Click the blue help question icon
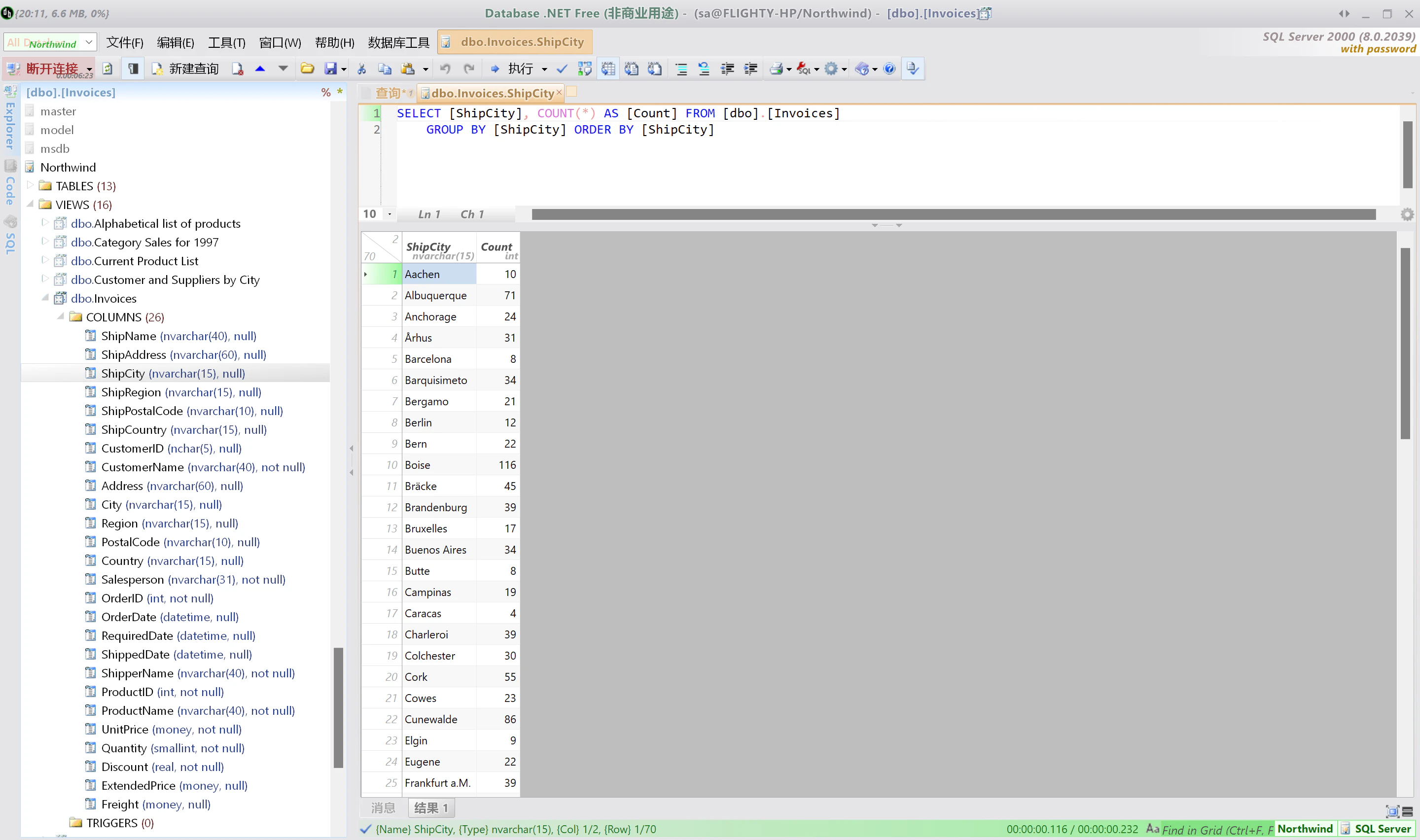Image resolution: width=1420 pixels, height=840 pixels. 889,69
